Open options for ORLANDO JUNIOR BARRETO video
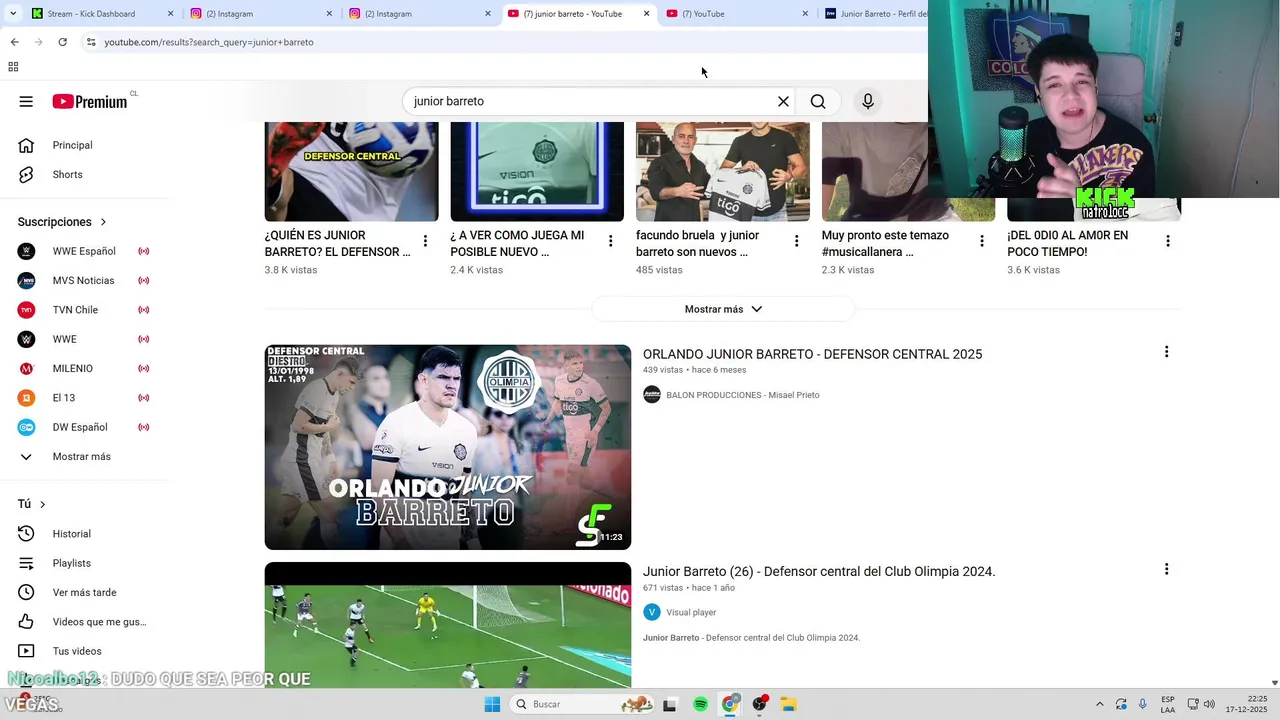 (1166, 352)
